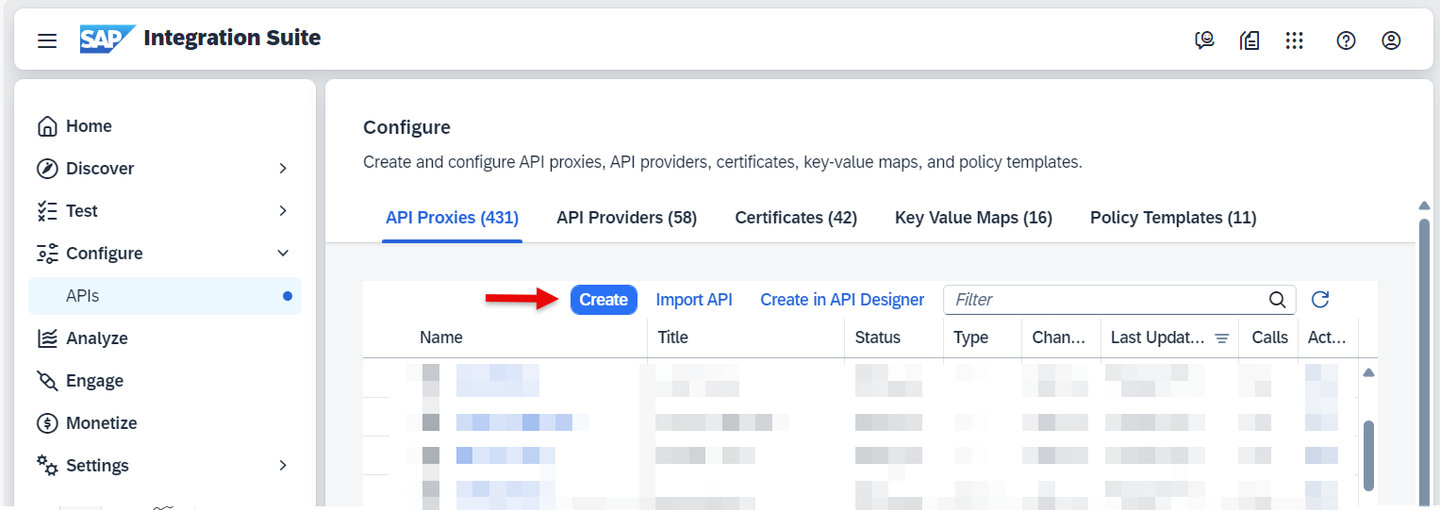
Task: Expand the Test section chevron
Action: point(283,211)
